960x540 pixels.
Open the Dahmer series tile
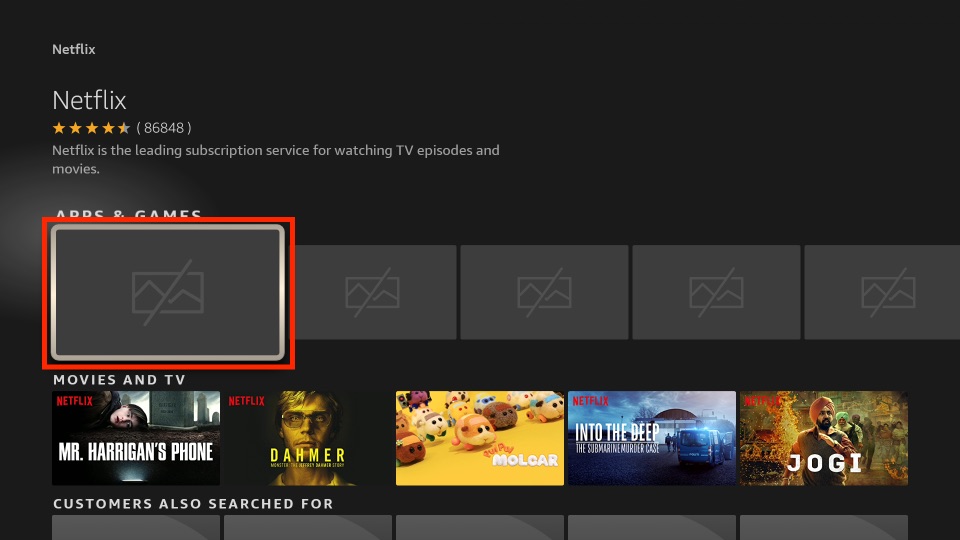pyautogui.click(x=308, y=438)
